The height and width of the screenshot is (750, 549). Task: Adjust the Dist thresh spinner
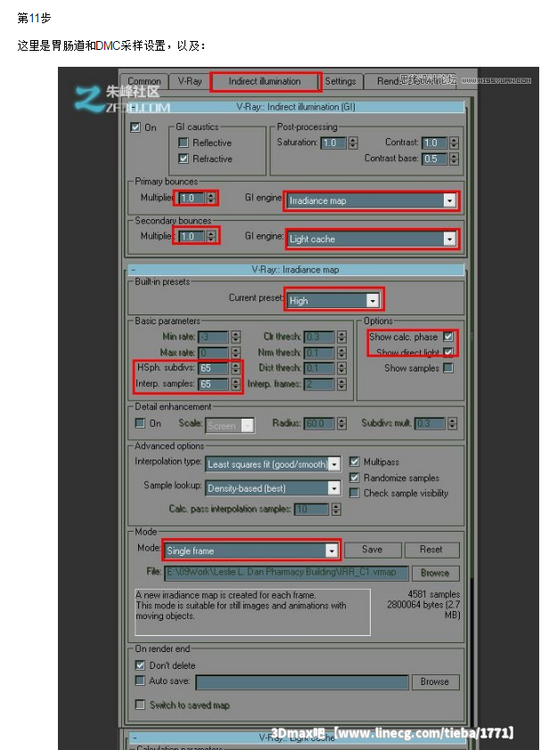click(341, 368)
